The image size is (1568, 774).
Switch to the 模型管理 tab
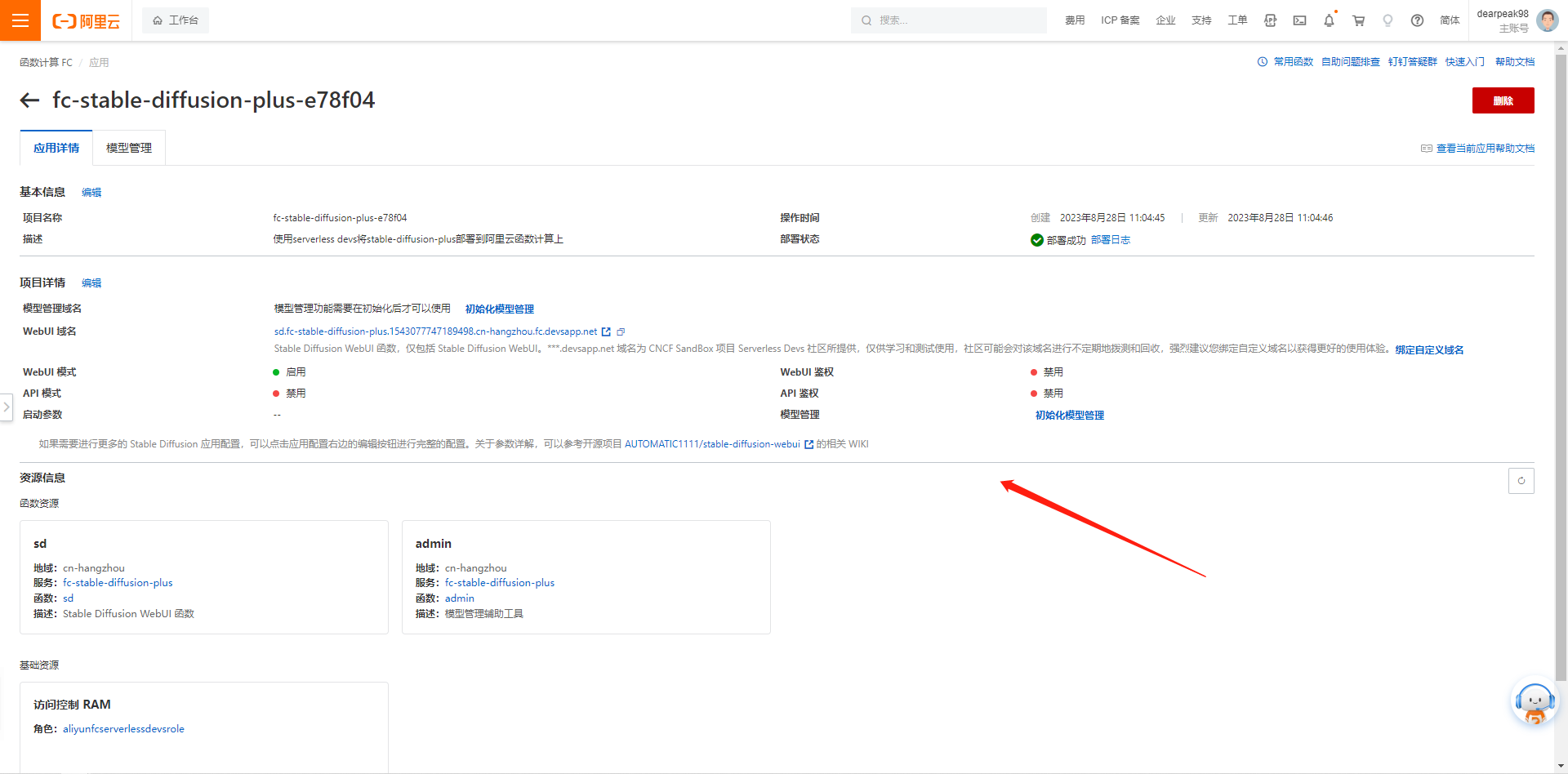coord(129,148)
